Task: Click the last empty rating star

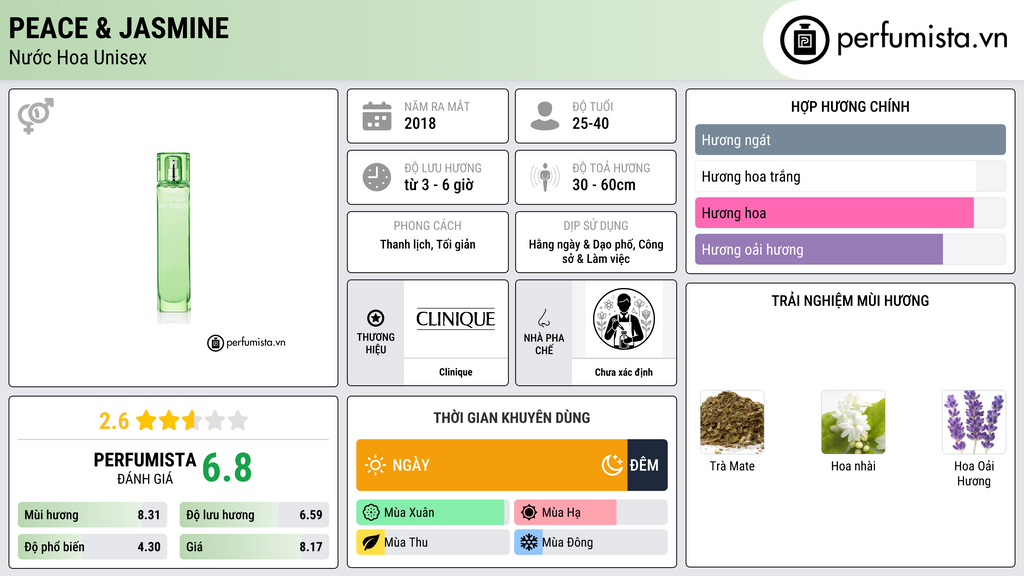Action: 238,420
